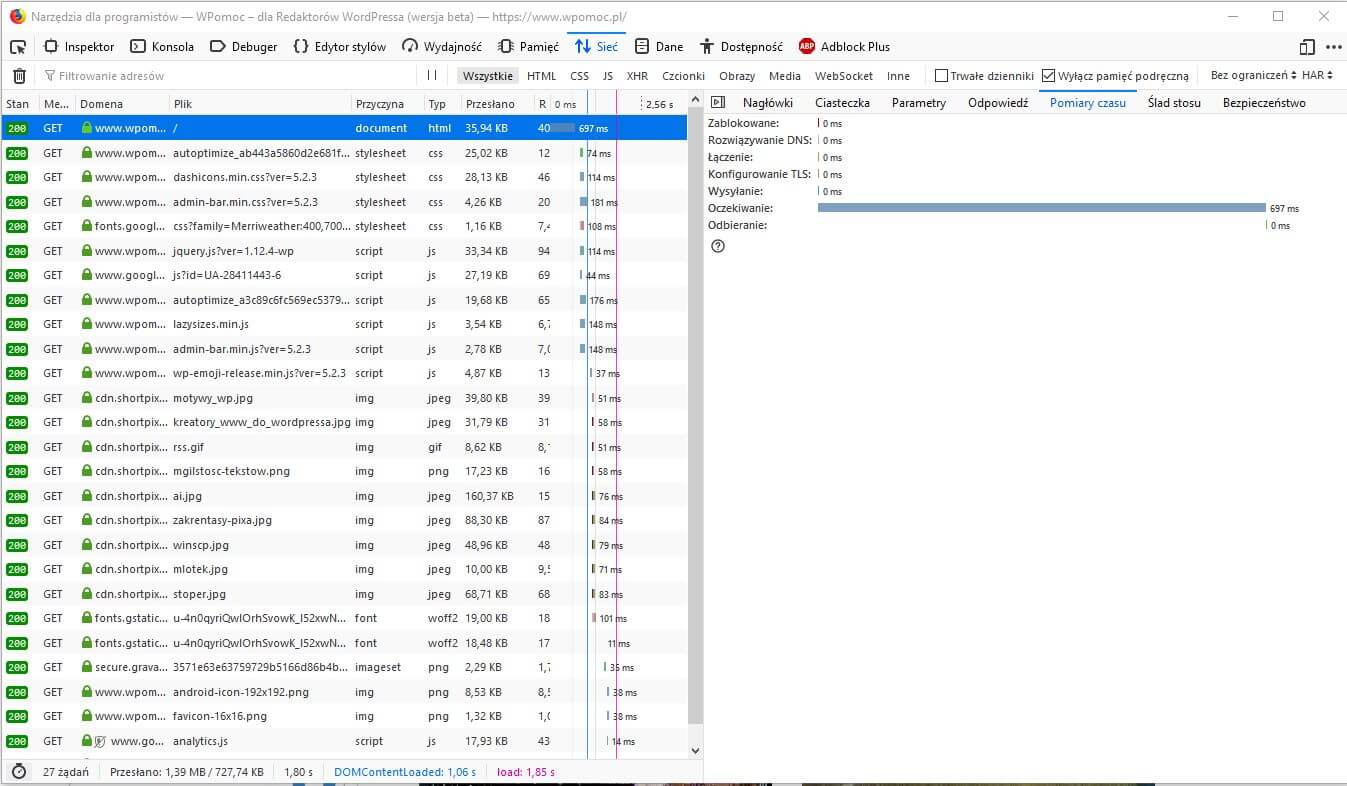Select the Pomiary czasu tab
1347x786 pixels.
pos(1088,103)
